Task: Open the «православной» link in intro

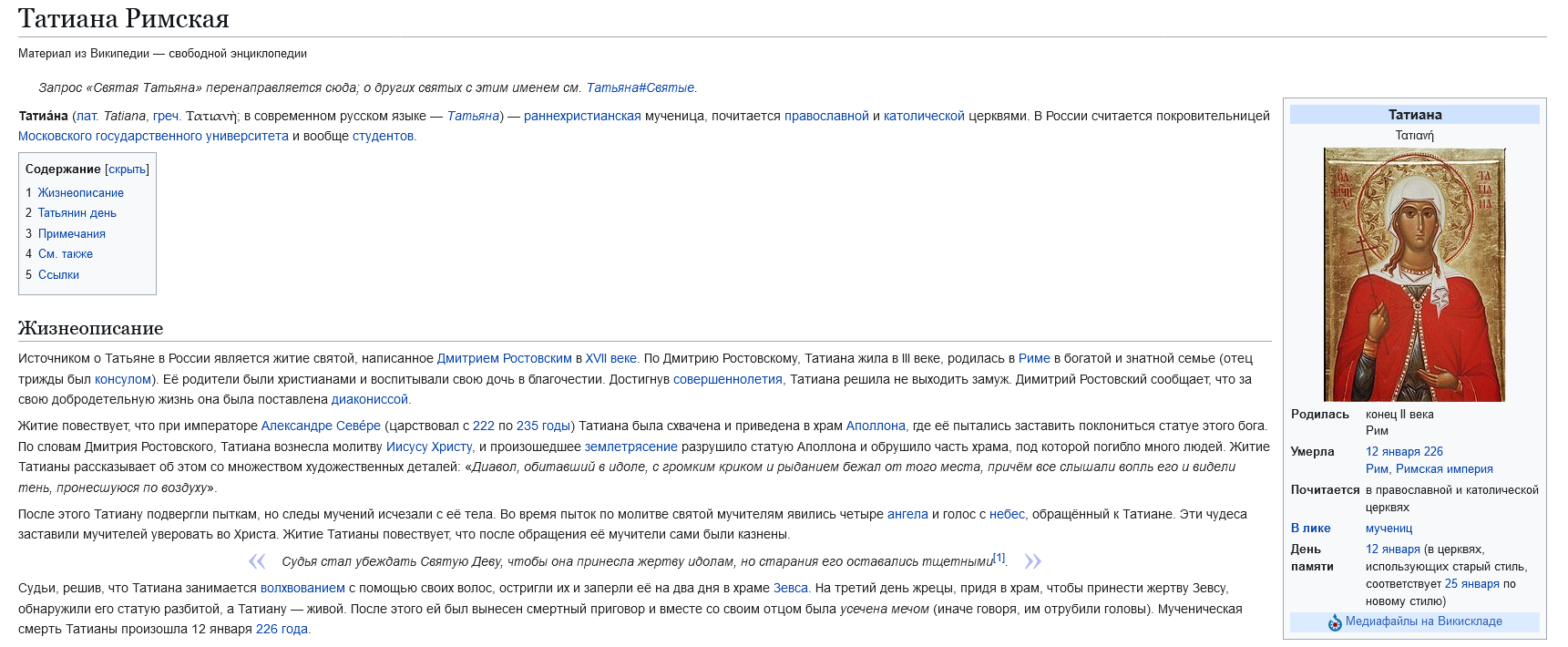Action: point(826,117)
